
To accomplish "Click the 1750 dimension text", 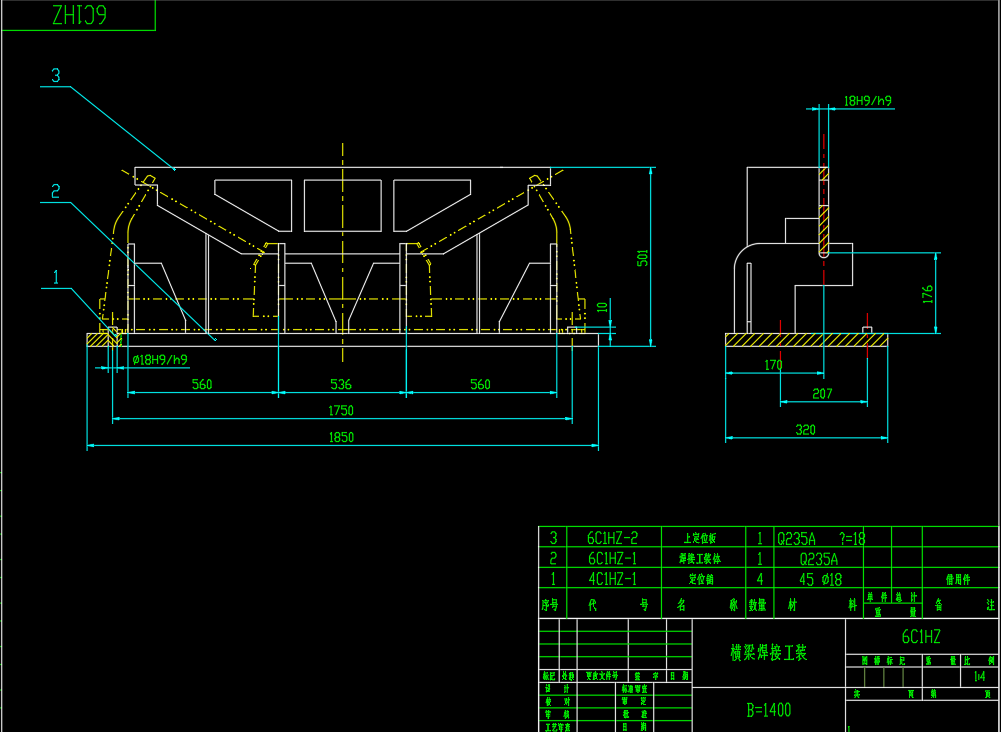I will pyautogui.click(x=342, y=411).
